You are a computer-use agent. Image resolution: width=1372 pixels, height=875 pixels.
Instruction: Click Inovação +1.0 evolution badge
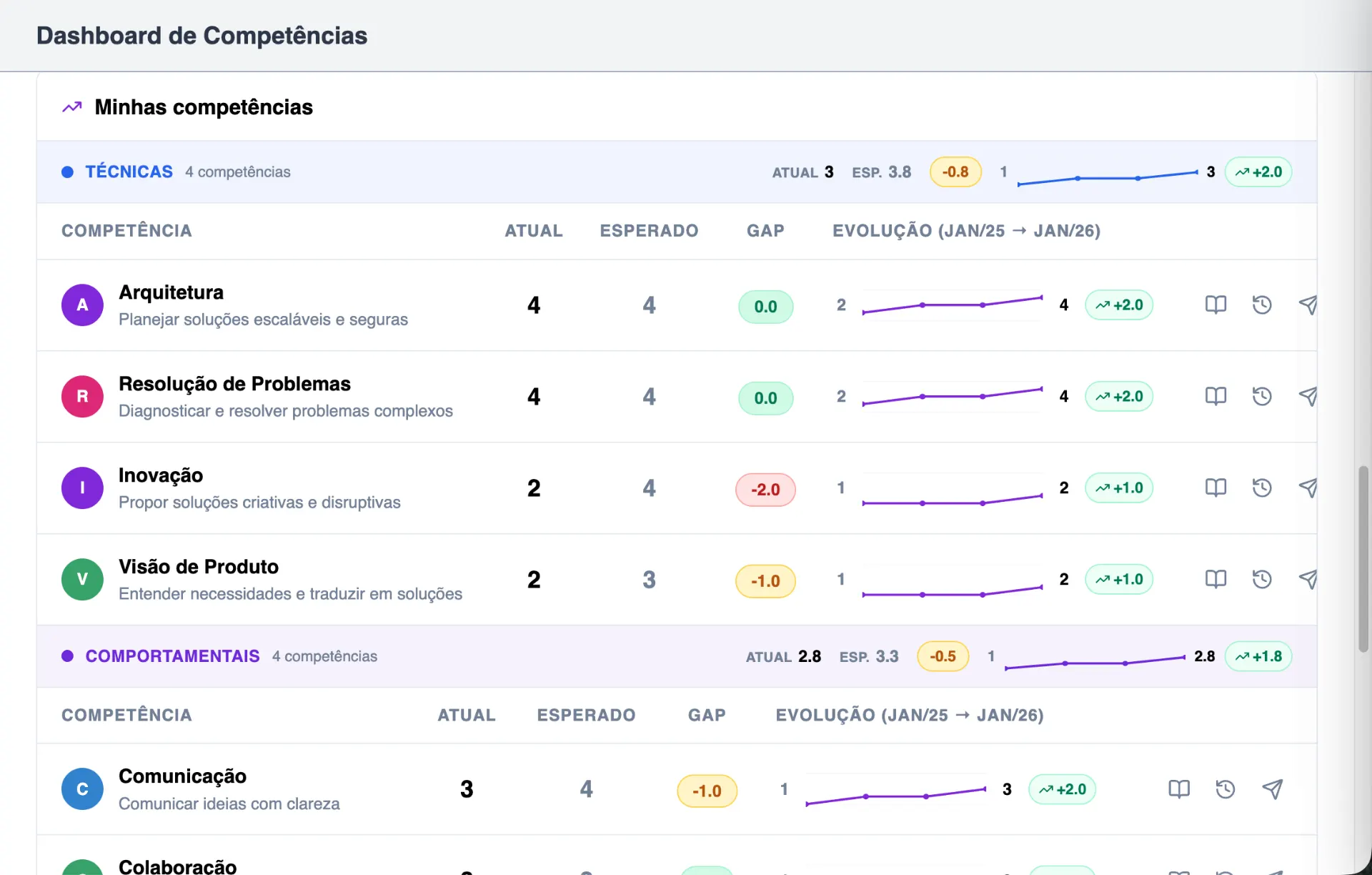[x=1119, y=488]
